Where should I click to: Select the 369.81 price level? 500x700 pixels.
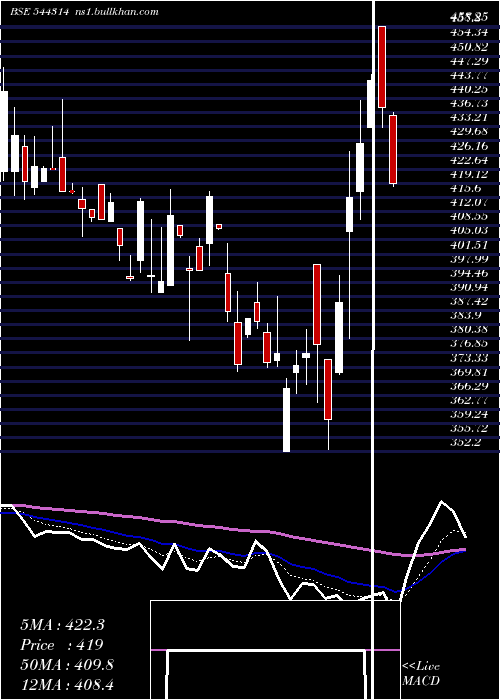tap(468, 373)
